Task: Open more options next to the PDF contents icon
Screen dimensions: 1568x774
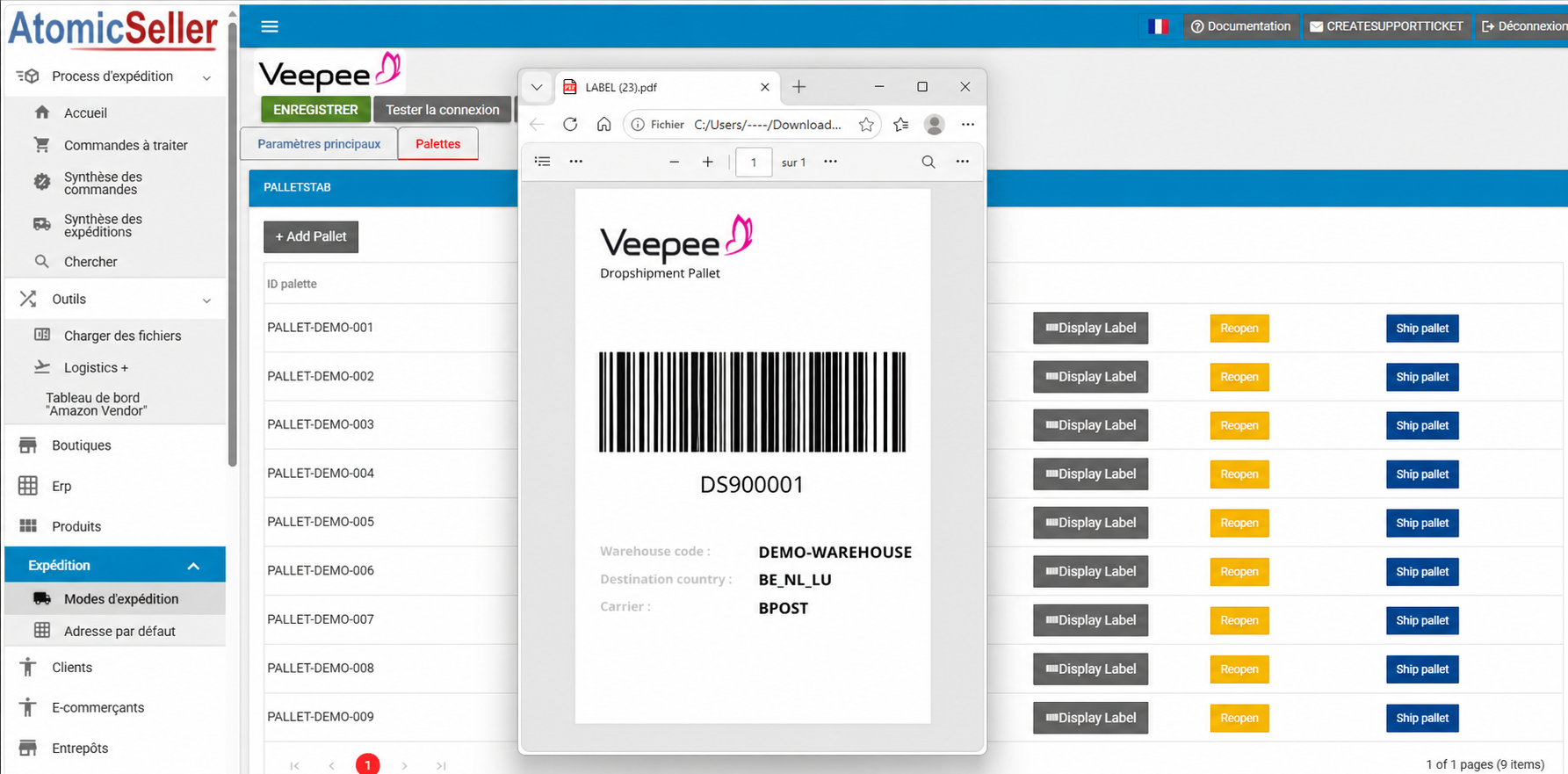Action: pyautogui.click(x=576, y=162)
